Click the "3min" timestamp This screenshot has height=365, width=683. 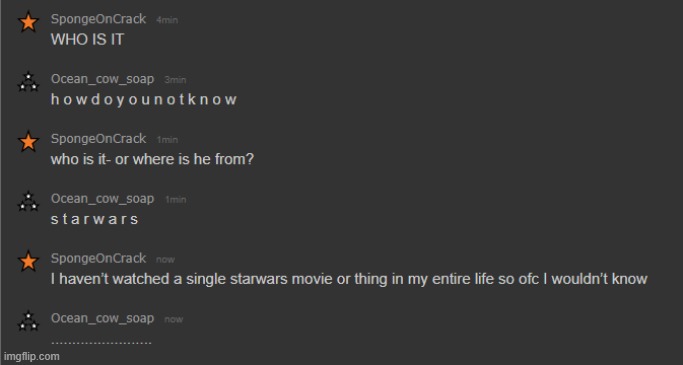[x=176, y=80]
